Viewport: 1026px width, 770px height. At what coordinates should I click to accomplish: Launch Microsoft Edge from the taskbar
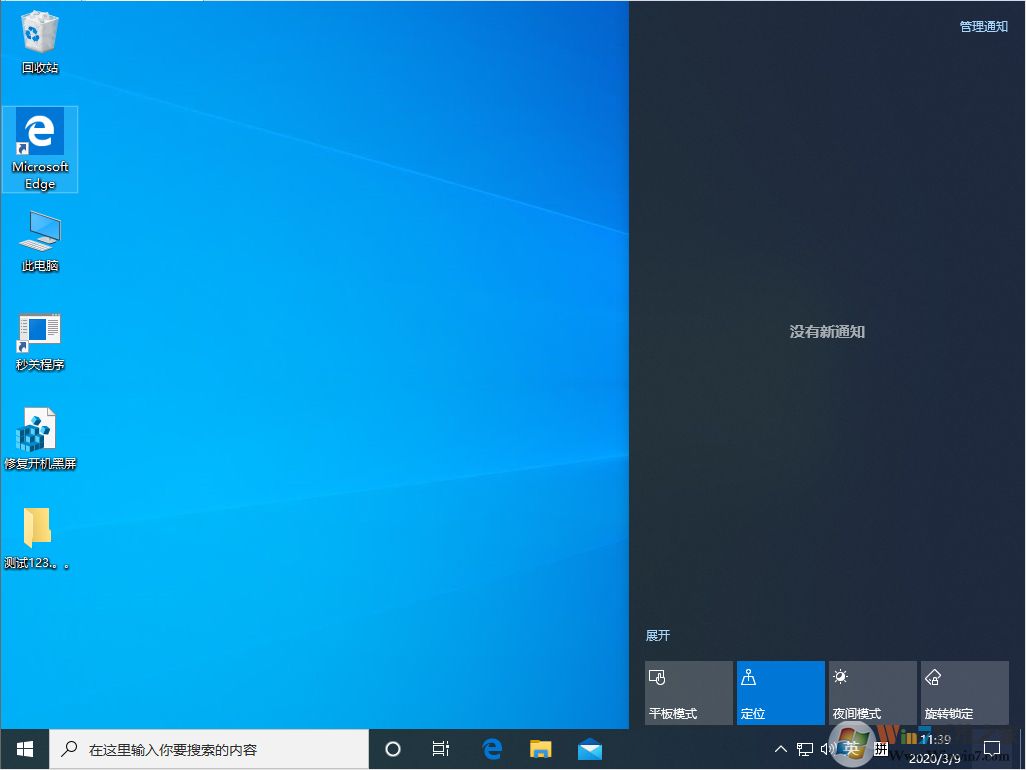click(x=492, y=748)
